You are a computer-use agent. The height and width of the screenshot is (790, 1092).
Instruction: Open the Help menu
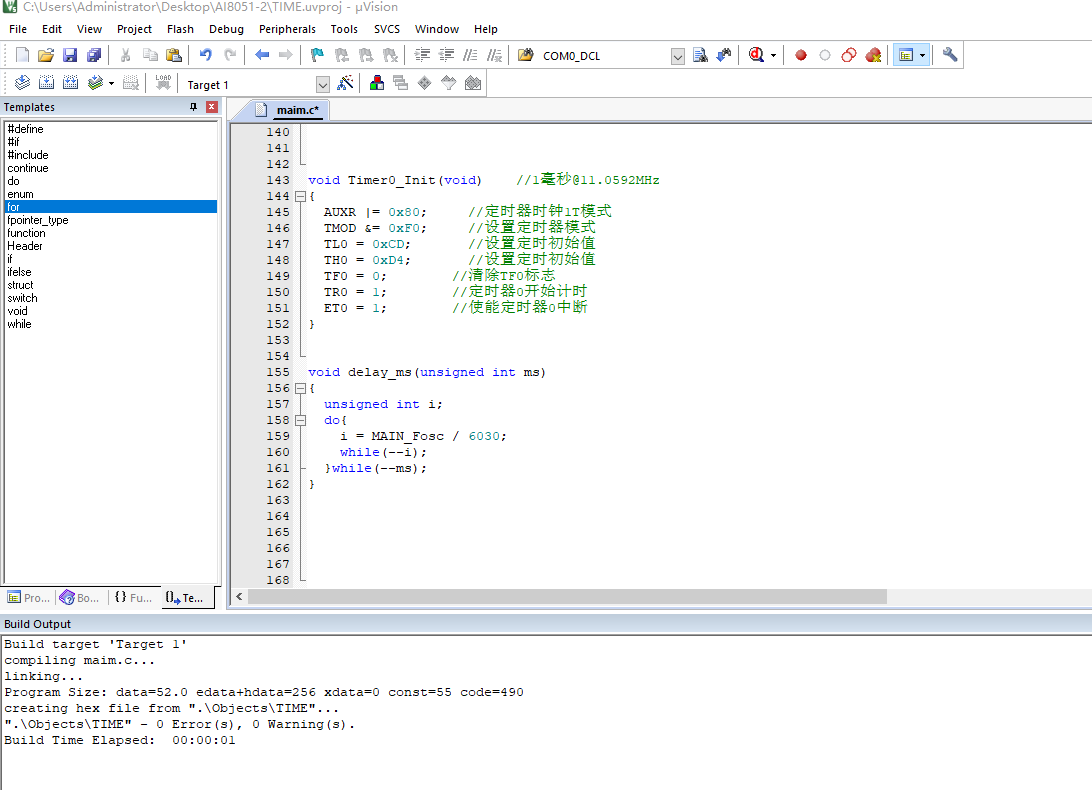pos(485,29)
